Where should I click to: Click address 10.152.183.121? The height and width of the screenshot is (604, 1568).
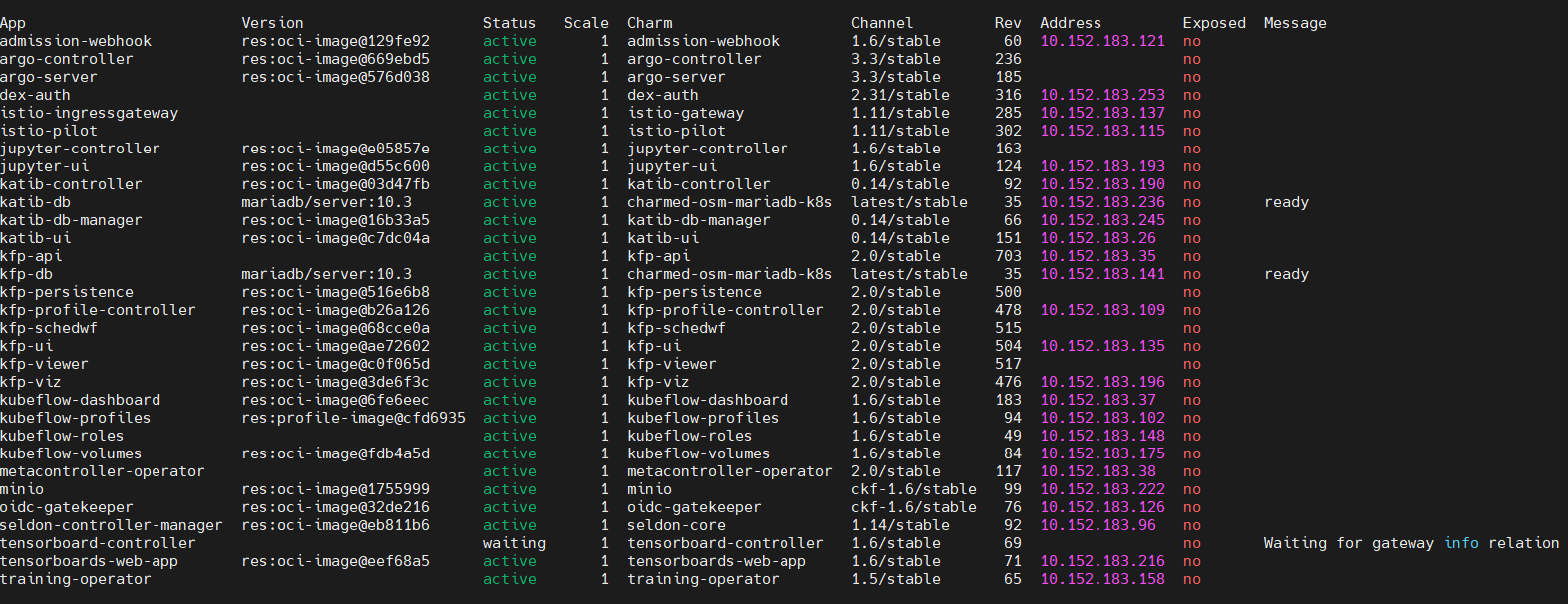tap(1102, 41)
